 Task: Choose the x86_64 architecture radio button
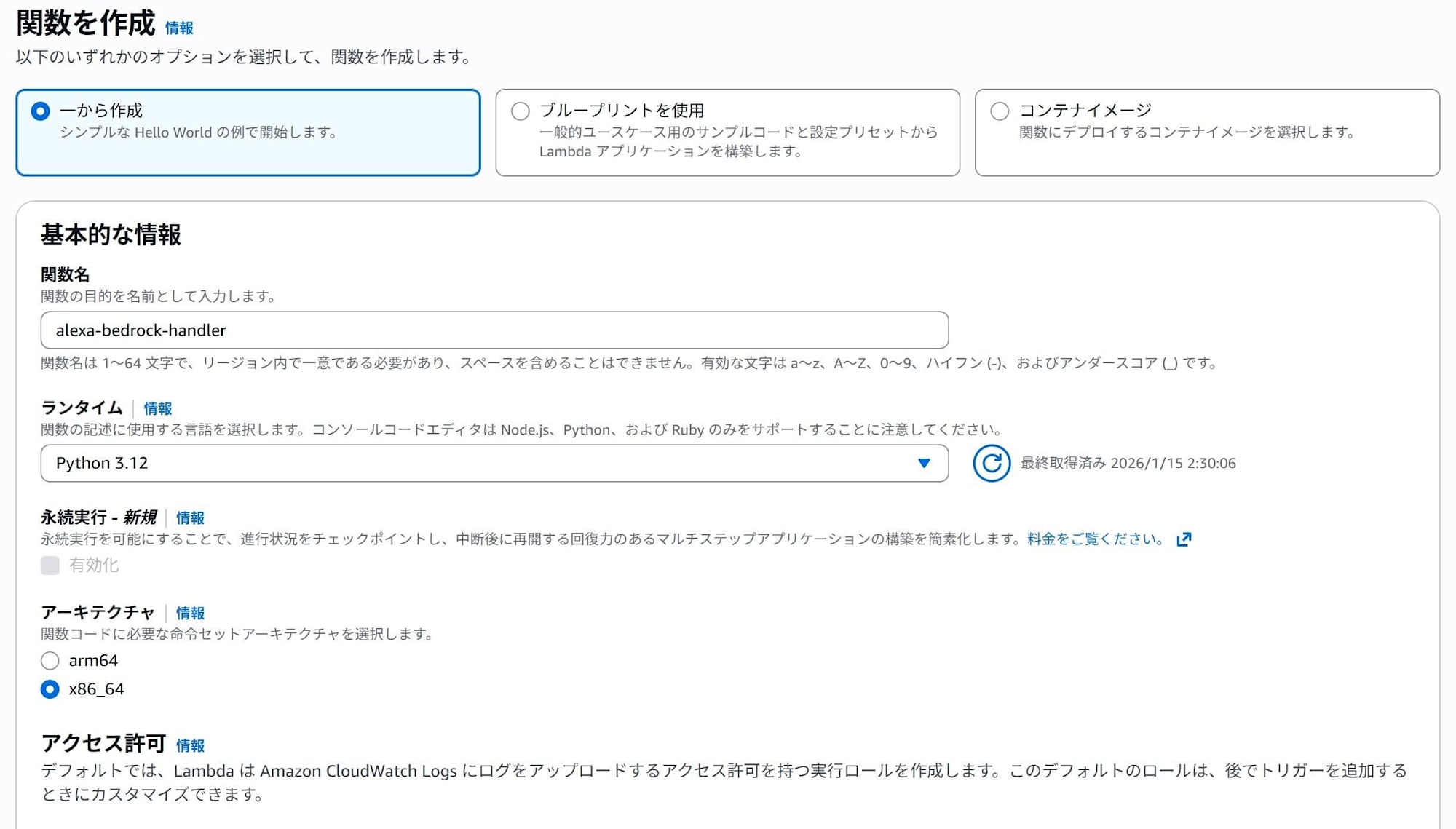click(50, 689)
